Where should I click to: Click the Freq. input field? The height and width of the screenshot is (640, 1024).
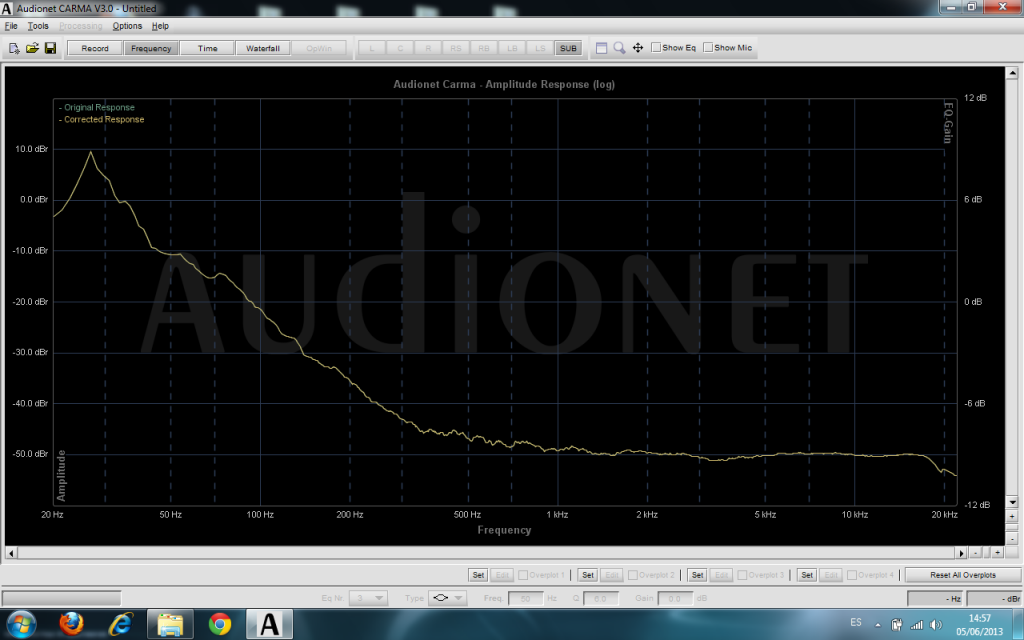click(526, 598)
